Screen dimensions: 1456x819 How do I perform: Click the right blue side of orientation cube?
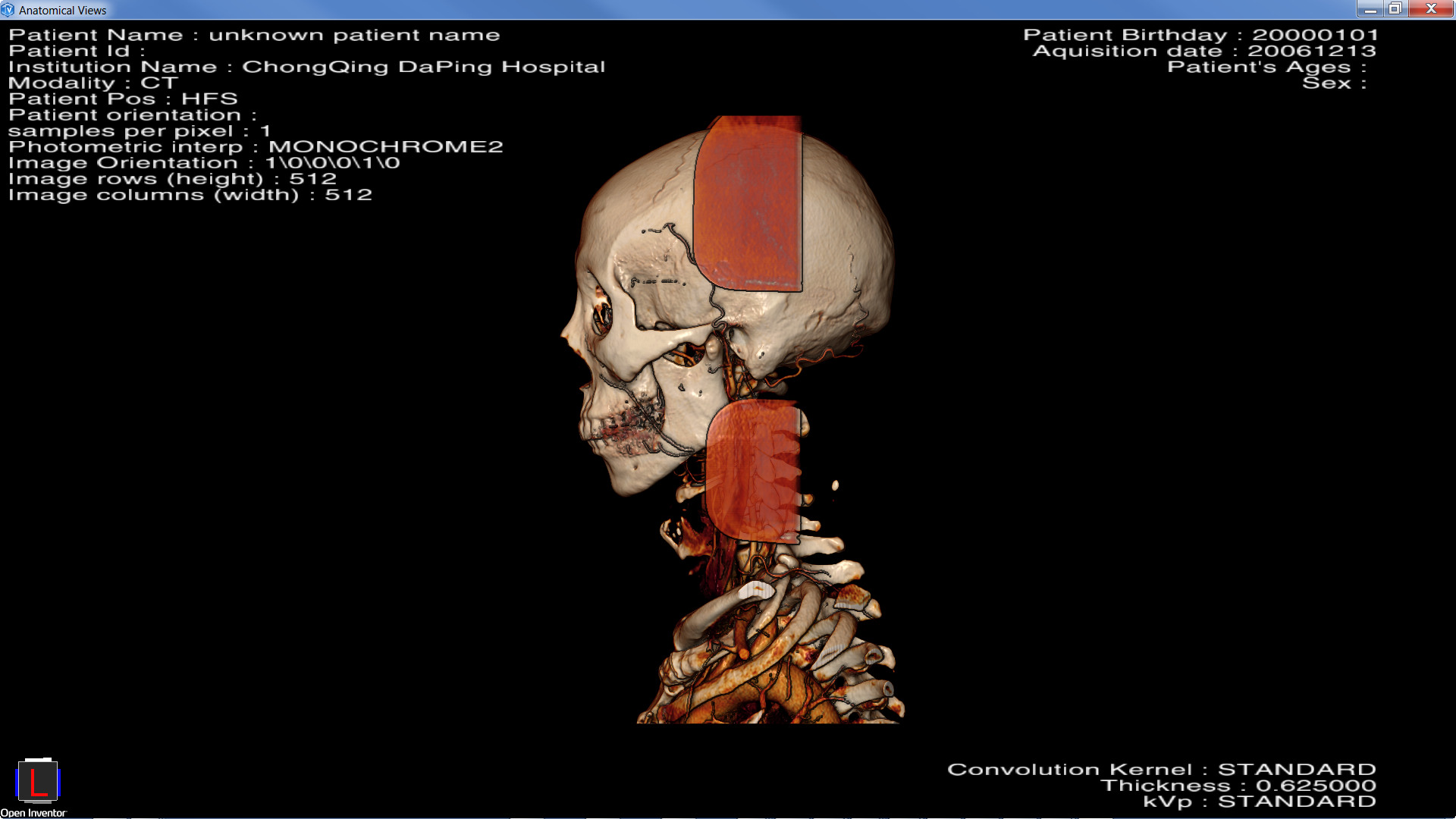coord(58,782)
